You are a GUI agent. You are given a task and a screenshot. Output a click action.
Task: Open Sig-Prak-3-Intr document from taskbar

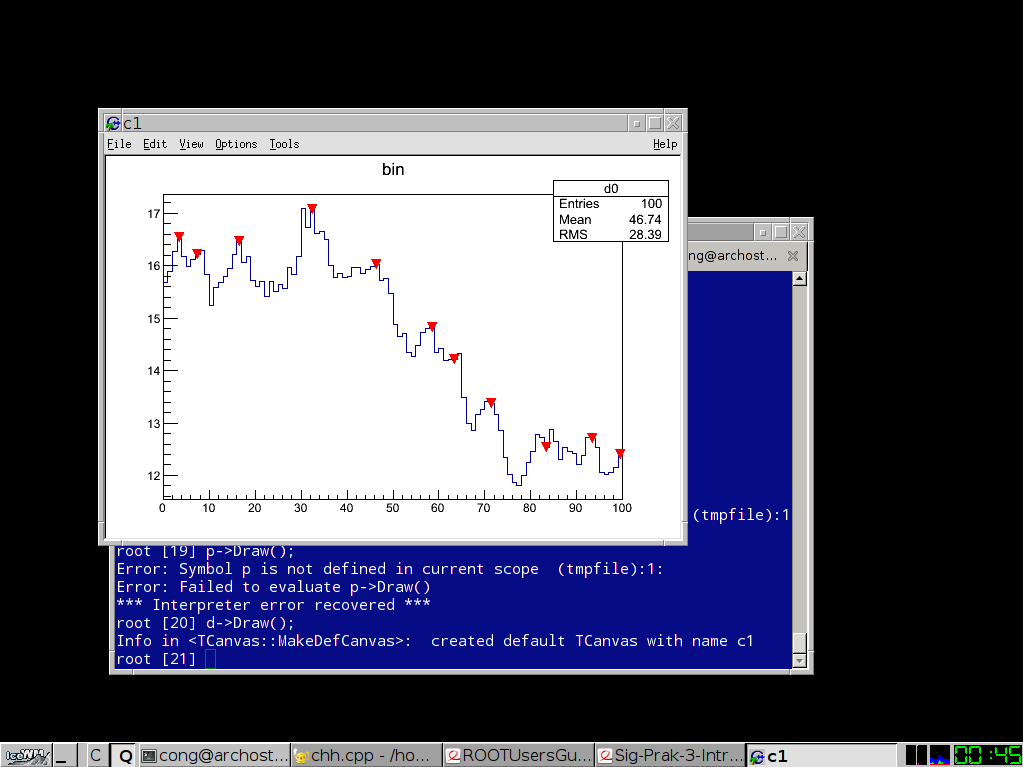pos(670,756)
